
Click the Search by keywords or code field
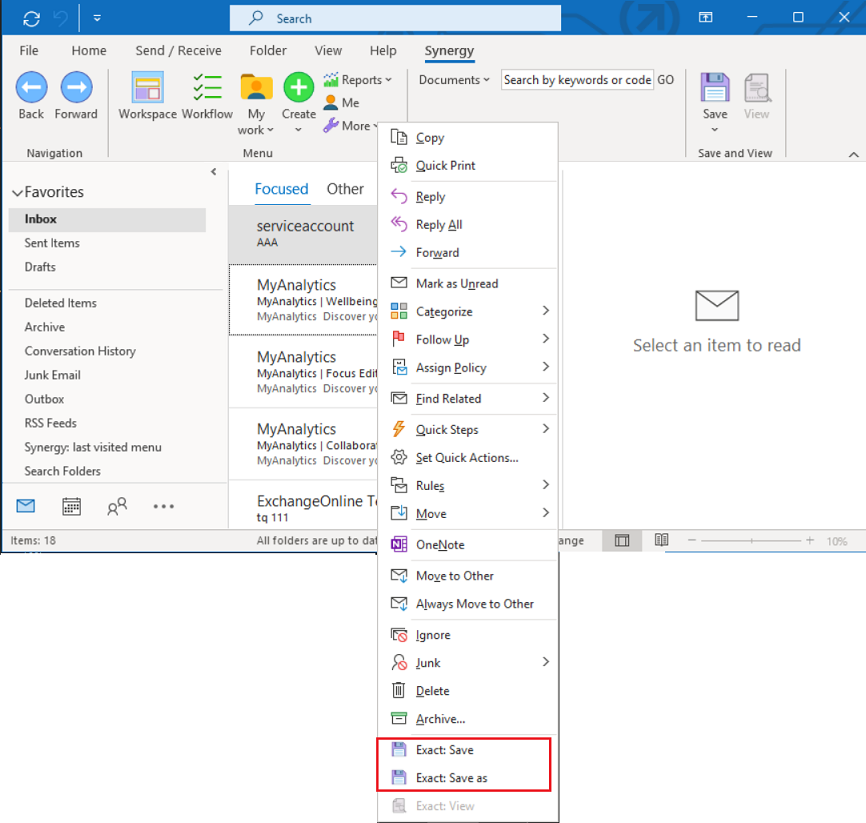(x=577, y=80)
